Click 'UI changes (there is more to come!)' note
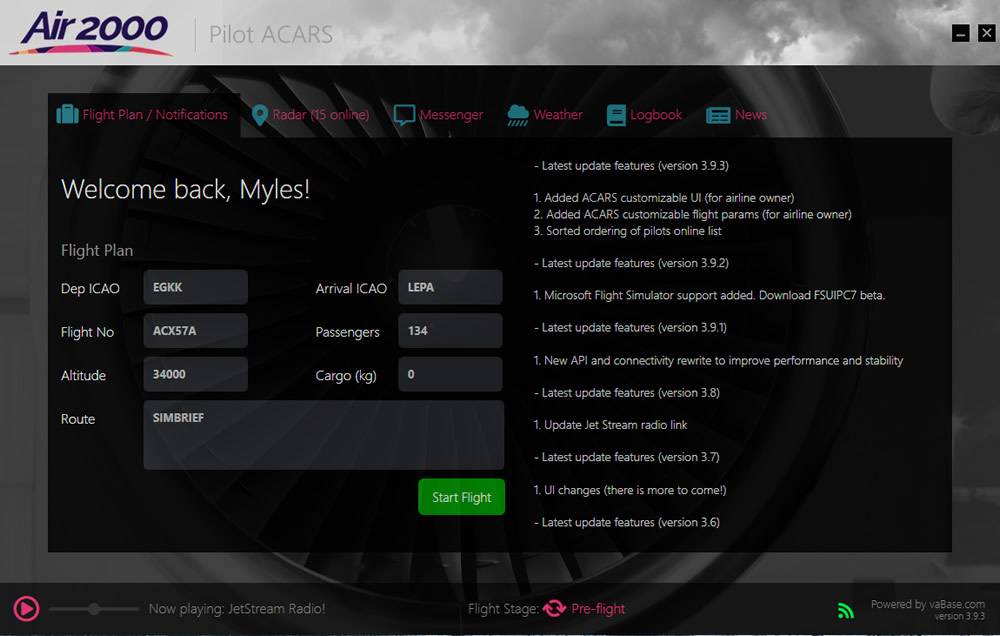This screenshot has height=636, width=1000. coord(630,490)
